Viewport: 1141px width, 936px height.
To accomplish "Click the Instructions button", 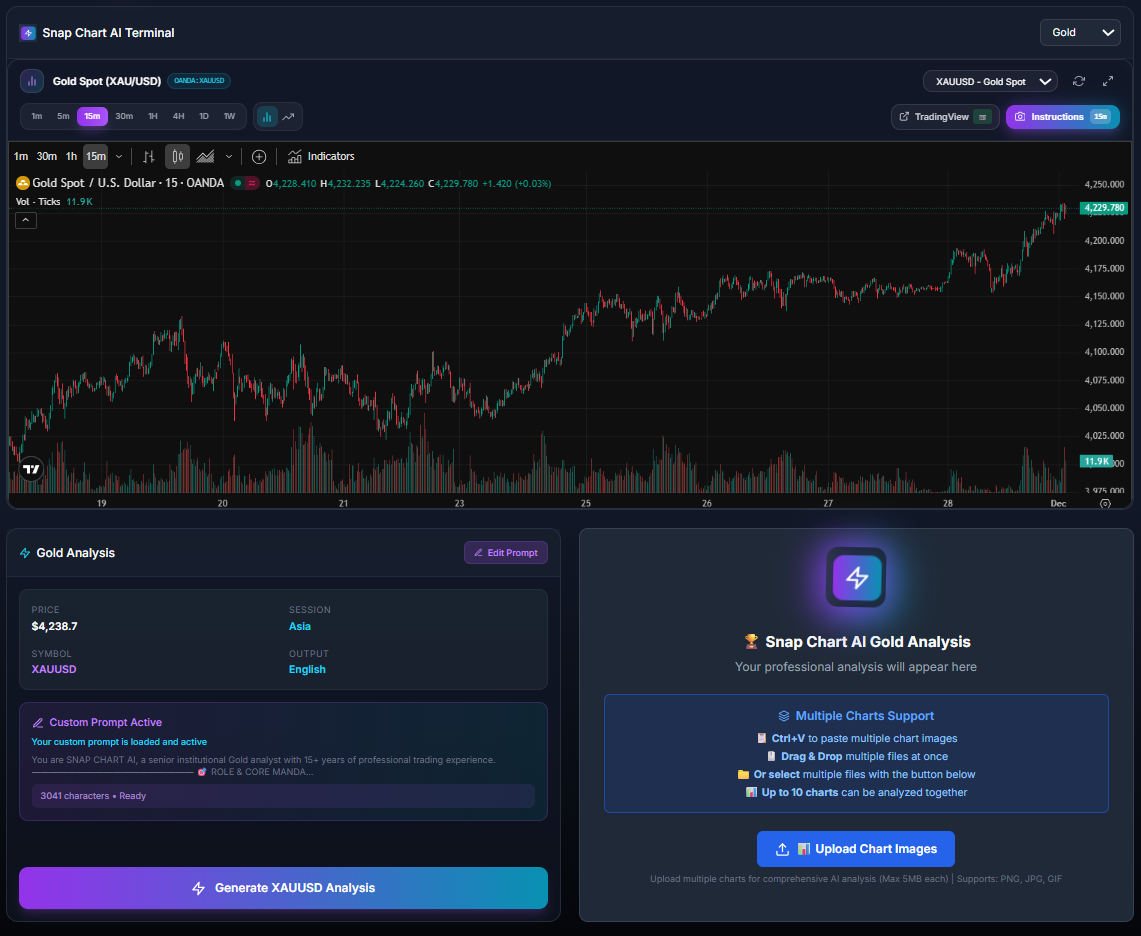I will pyautogui.click(x=1062, y=116).
